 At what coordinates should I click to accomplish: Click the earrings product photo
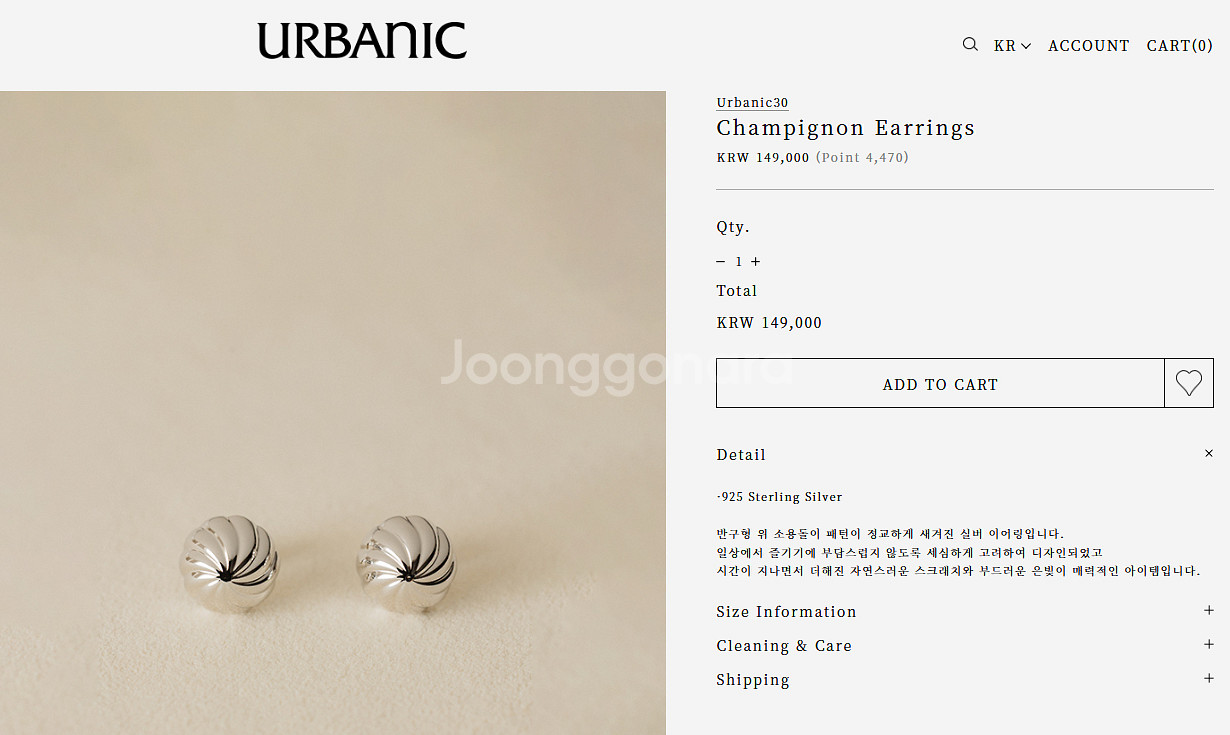(x=333, y=413)
